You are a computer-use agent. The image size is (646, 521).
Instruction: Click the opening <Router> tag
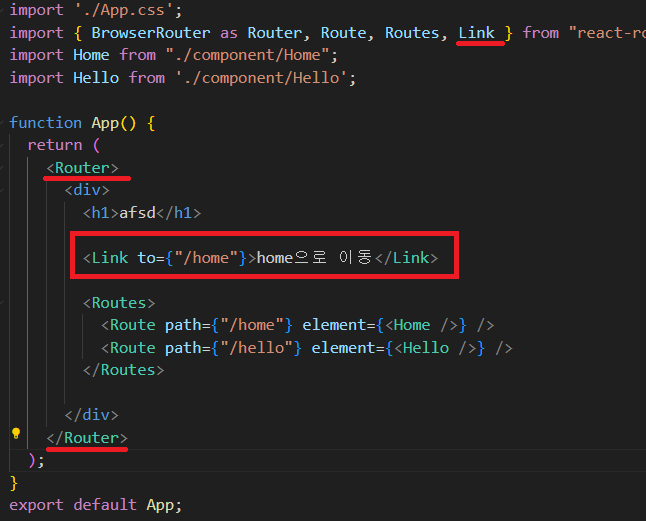pyautogui.click(x=82, y=168)
